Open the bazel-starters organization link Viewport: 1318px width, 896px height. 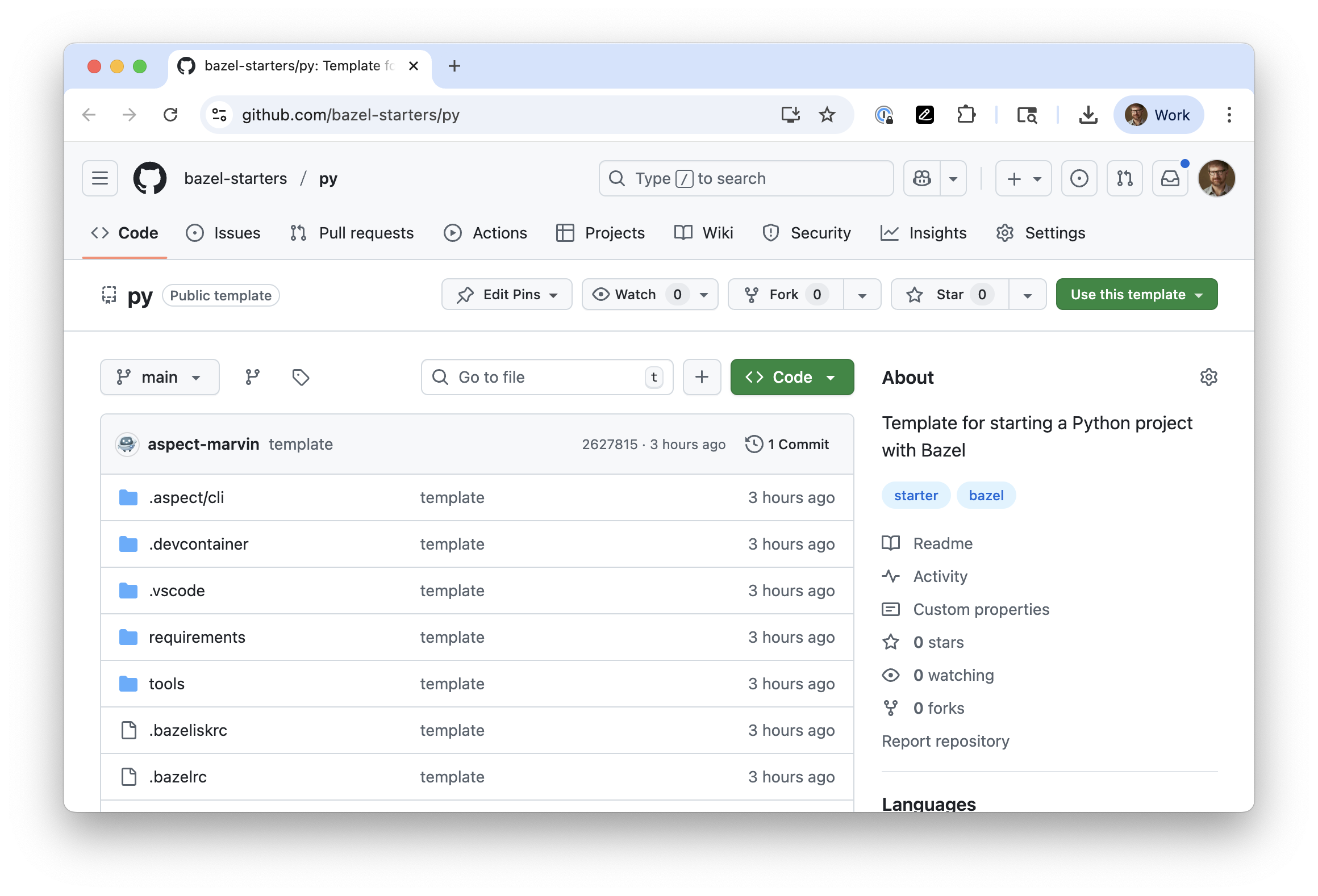coord(236,178)
